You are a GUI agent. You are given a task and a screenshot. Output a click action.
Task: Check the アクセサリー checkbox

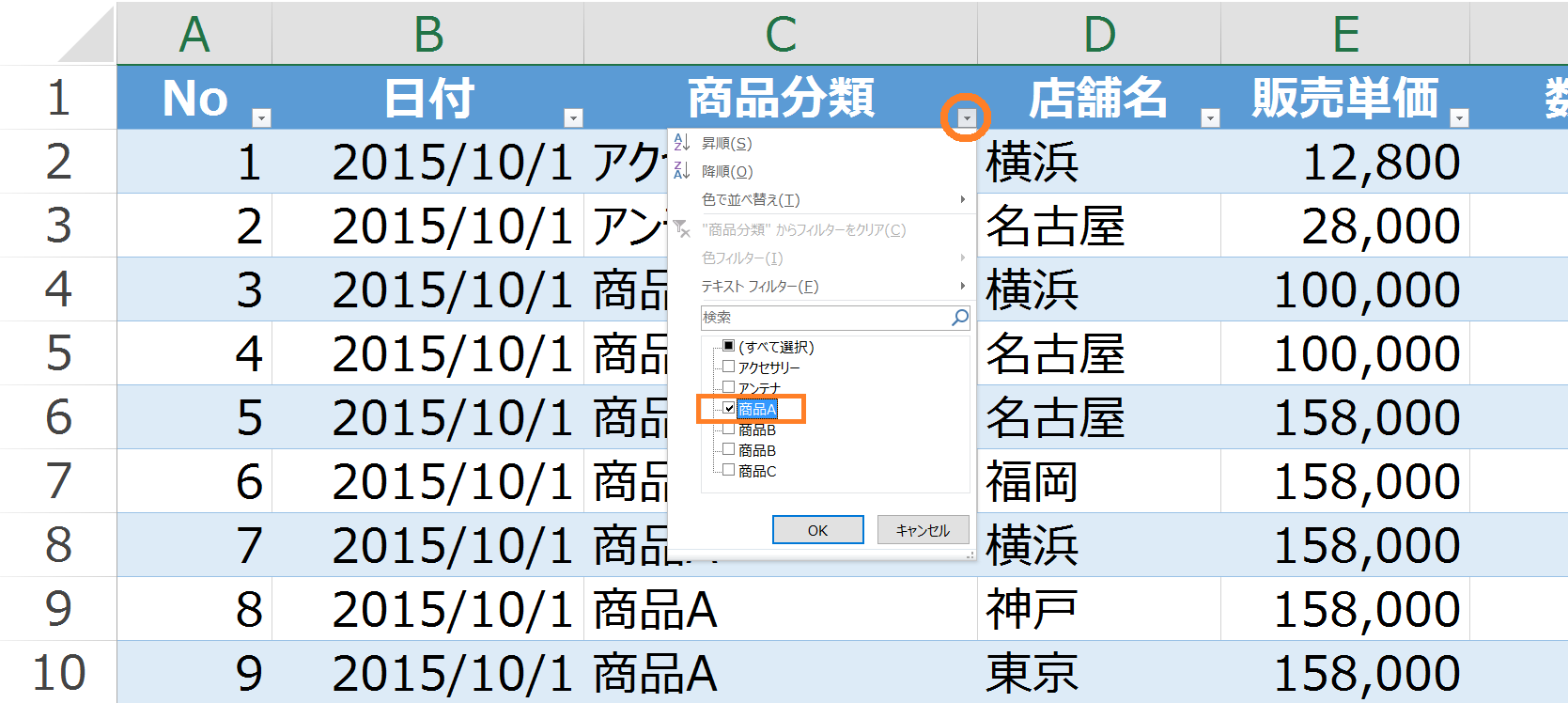pyautogui.click(x=728, y=367)
